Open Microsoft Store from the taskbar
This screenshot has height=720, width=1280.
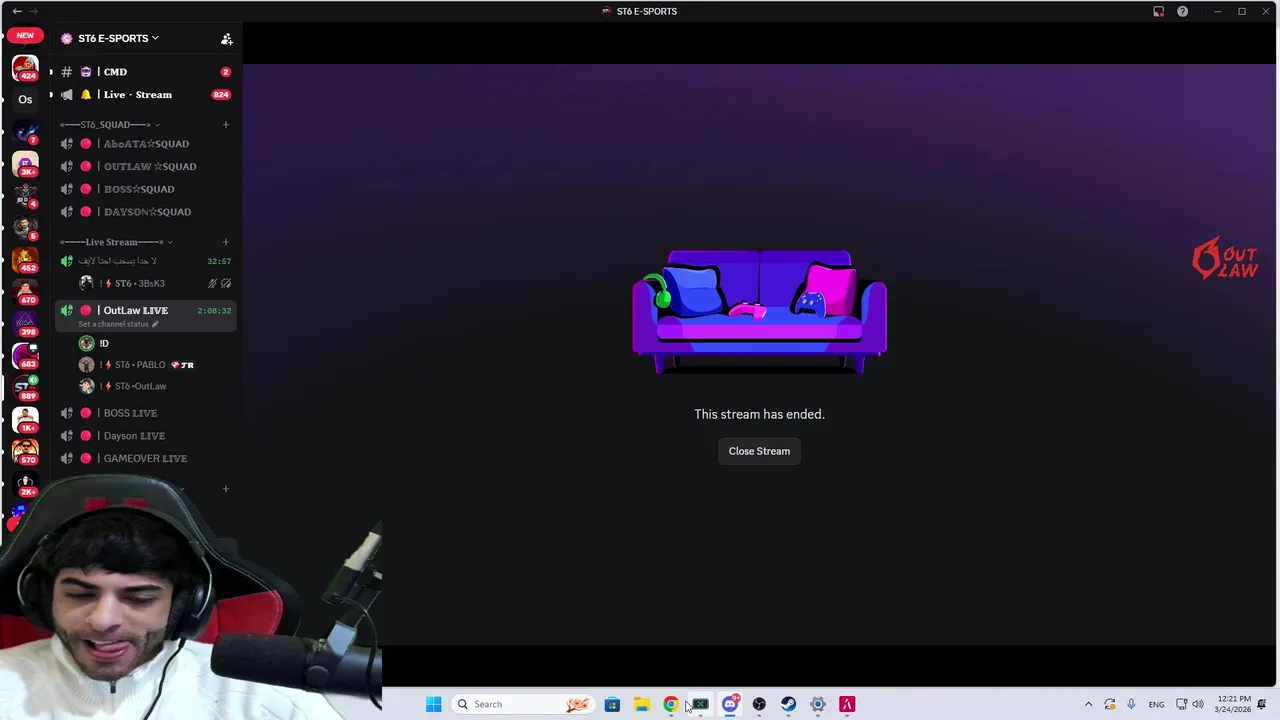point(612,704)
